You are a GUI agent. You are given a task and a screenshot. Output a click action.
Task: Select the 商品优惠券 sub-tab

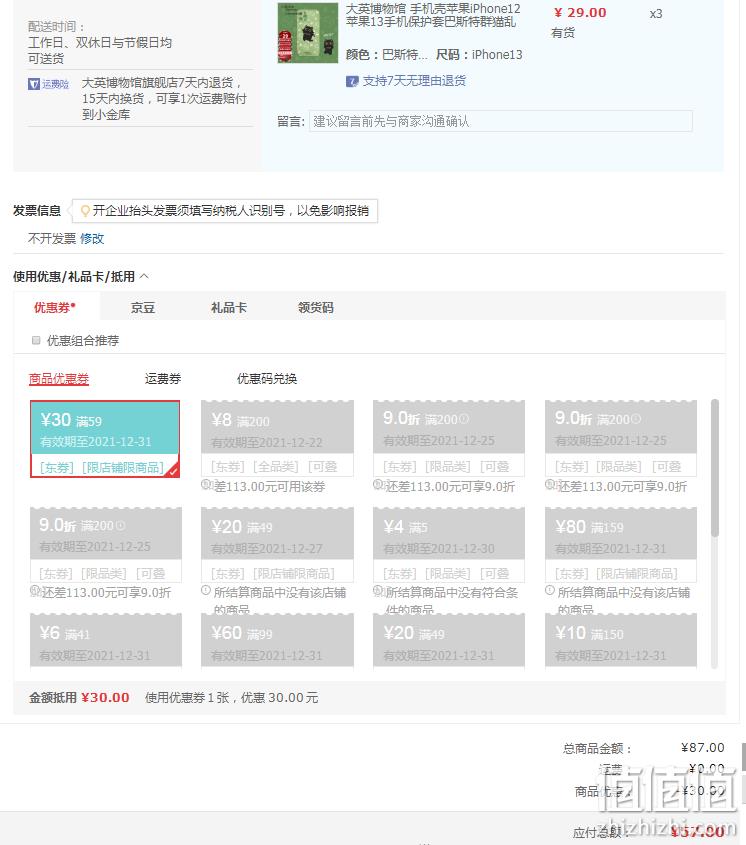point(59,379)
